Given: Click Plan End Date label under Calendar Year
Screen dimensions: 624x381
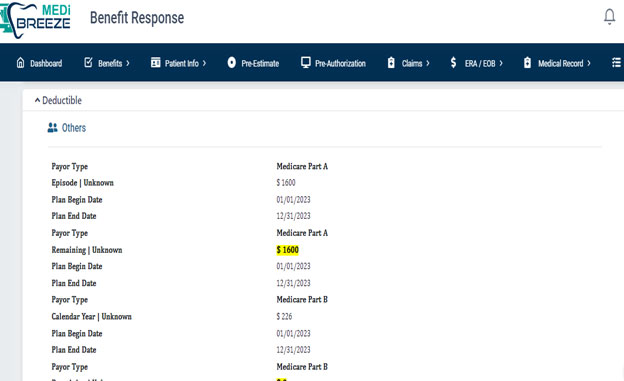Looking at the screenshot, I should tap(74, 350).
